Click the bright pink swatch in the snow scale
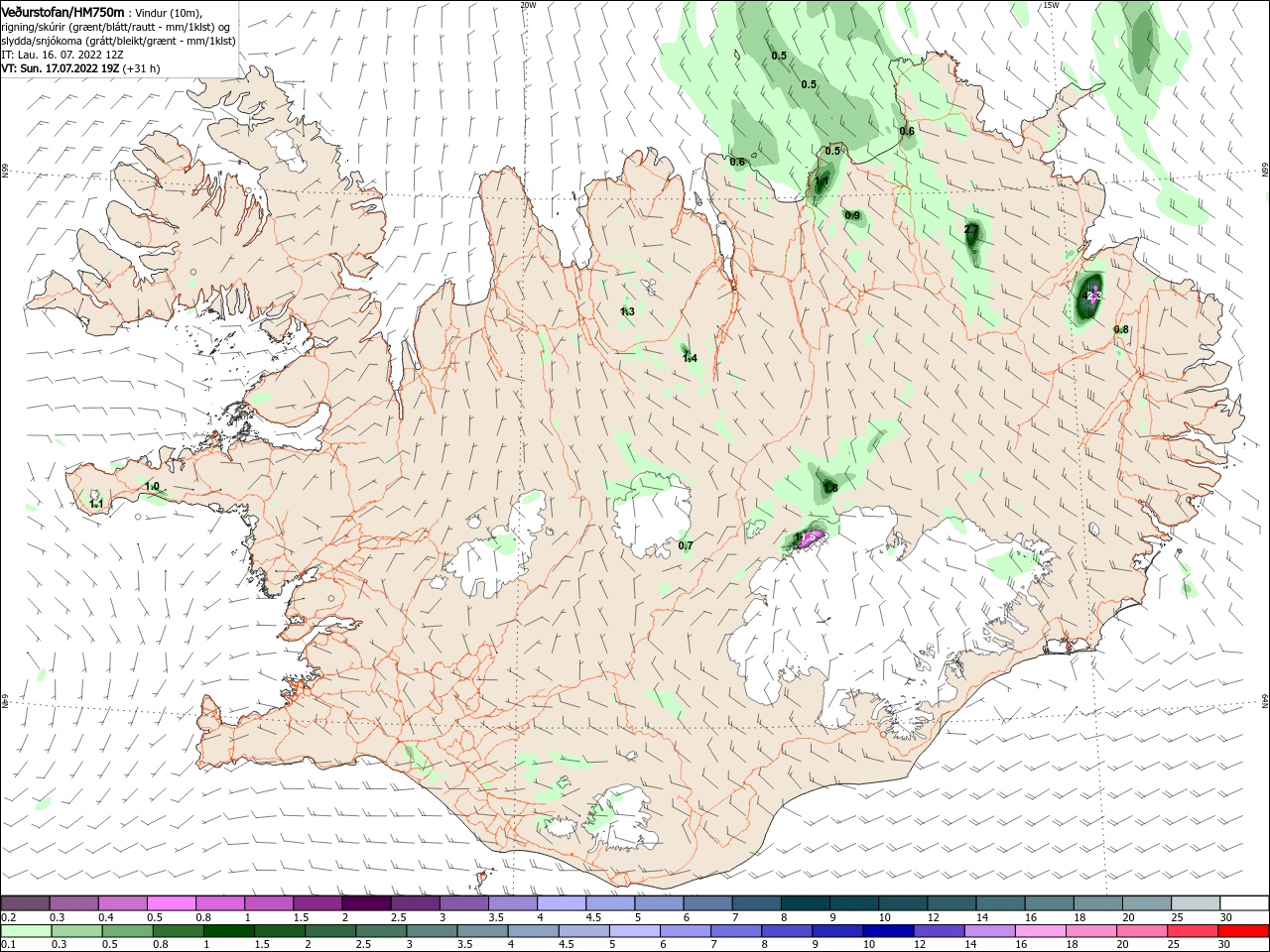 171,902
